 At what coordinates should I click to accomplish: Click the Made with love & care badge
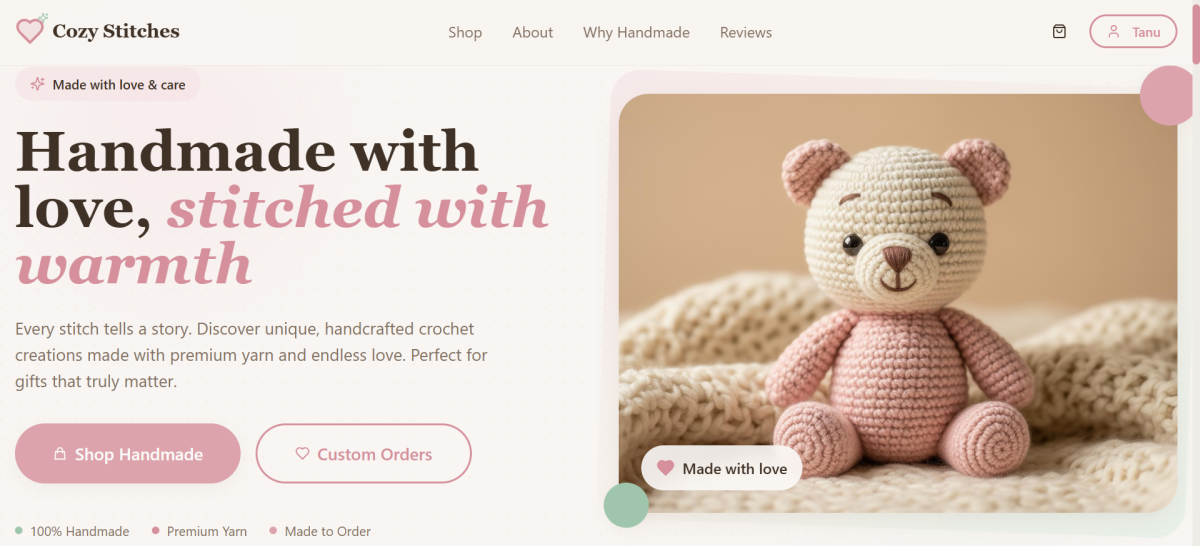108,84
